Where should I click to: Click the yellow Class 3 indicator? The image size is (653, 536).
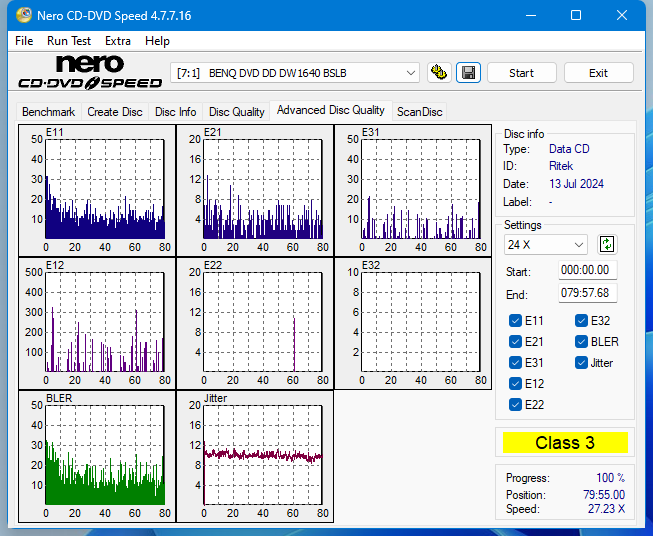[565, 442]
